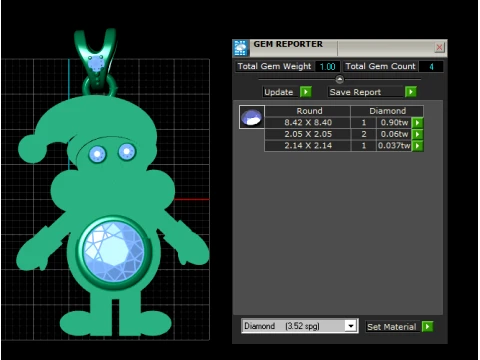The width and height of the screenshot is (480, 360).
Task: Select the bail gem at the pendant top
Action: (96, 63)
